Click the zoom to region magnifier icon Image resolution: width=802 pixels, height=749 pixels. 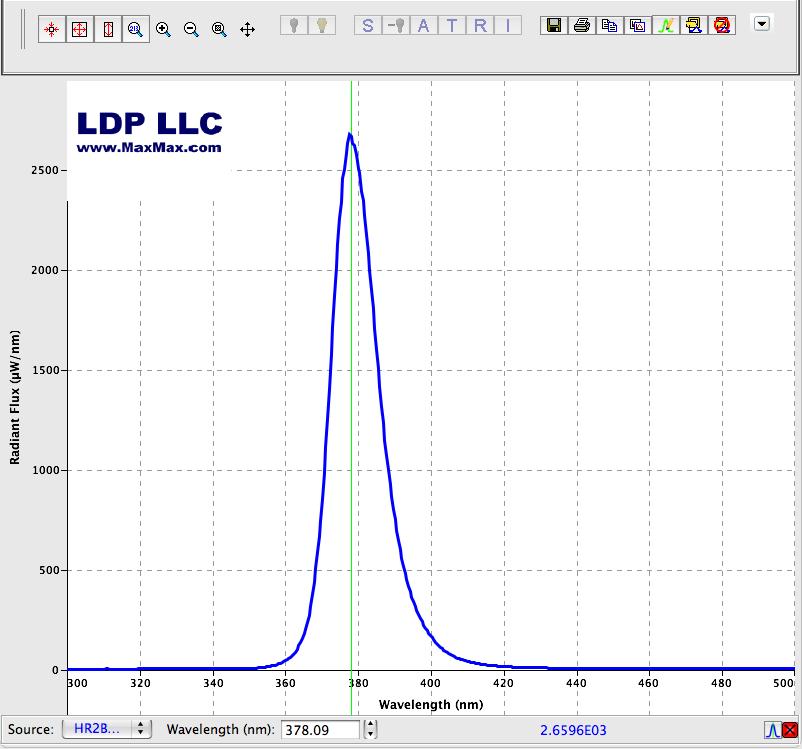(219, 29)
